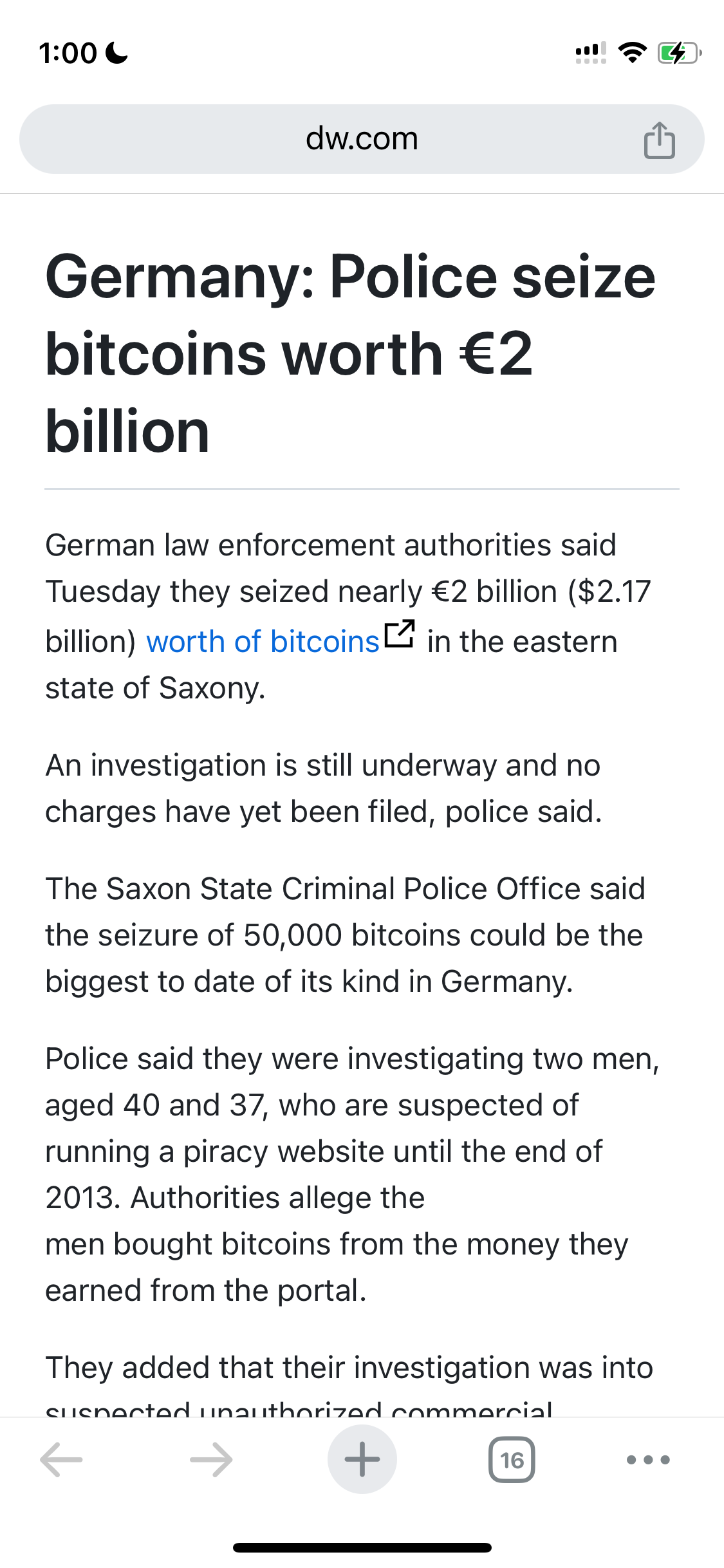Image resolution: width=724 pixels, height=1568 pixels.
Task: Go back with the left arrow
Action: (x=62, y=1459)
